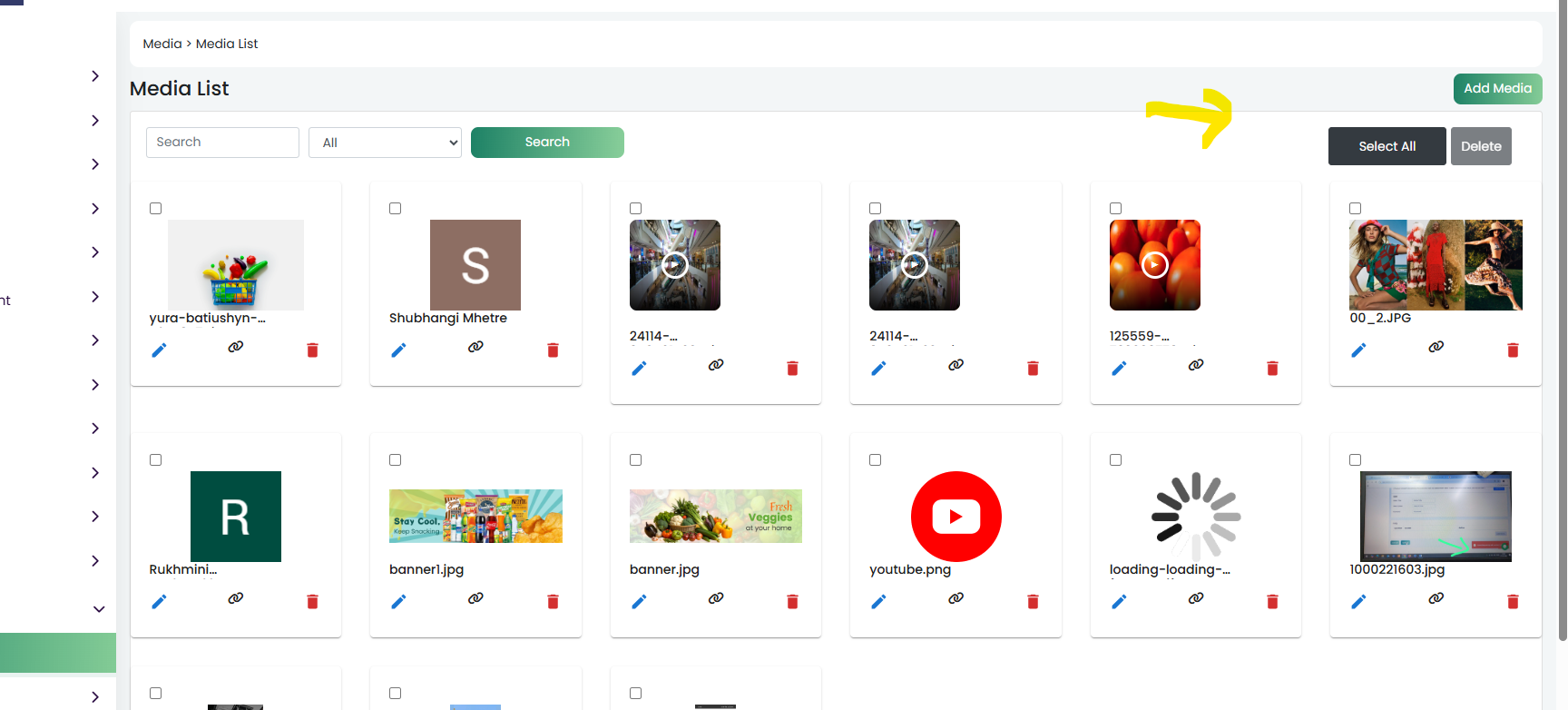Remove banner.jpg with trash icon
Viewport: 1568px width, 710px height.
click(792, 602)
